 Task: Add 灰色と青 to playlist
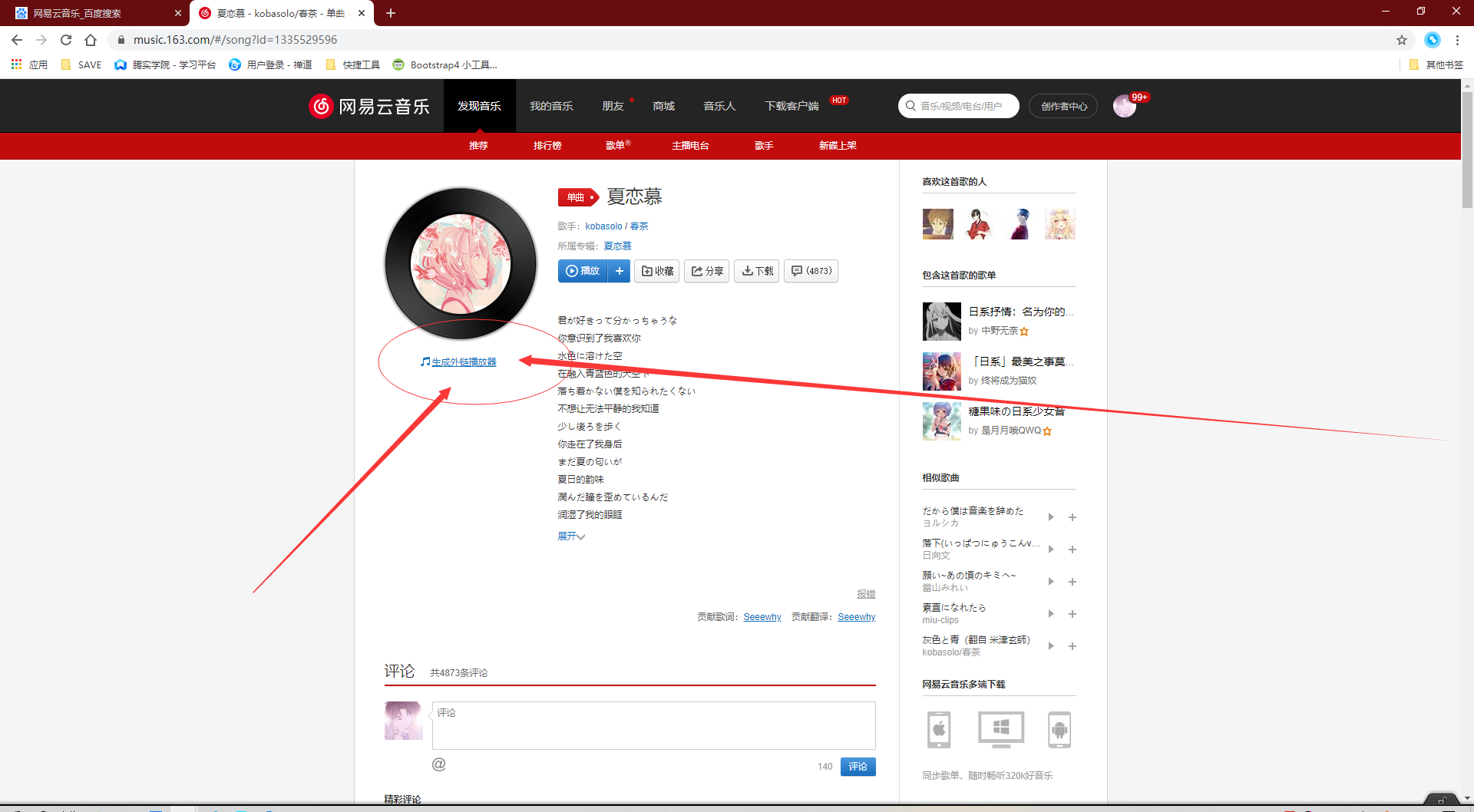click(x=1072, y=646)
